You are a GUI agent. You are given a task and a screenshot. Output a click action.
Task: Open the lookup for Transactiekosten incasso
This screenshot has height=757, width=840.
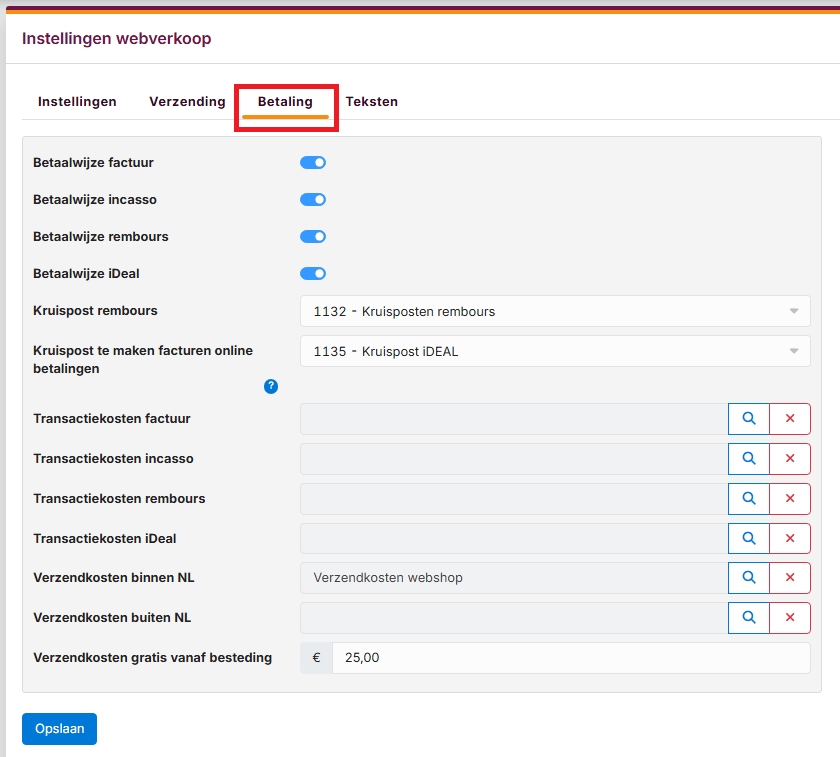748,458
